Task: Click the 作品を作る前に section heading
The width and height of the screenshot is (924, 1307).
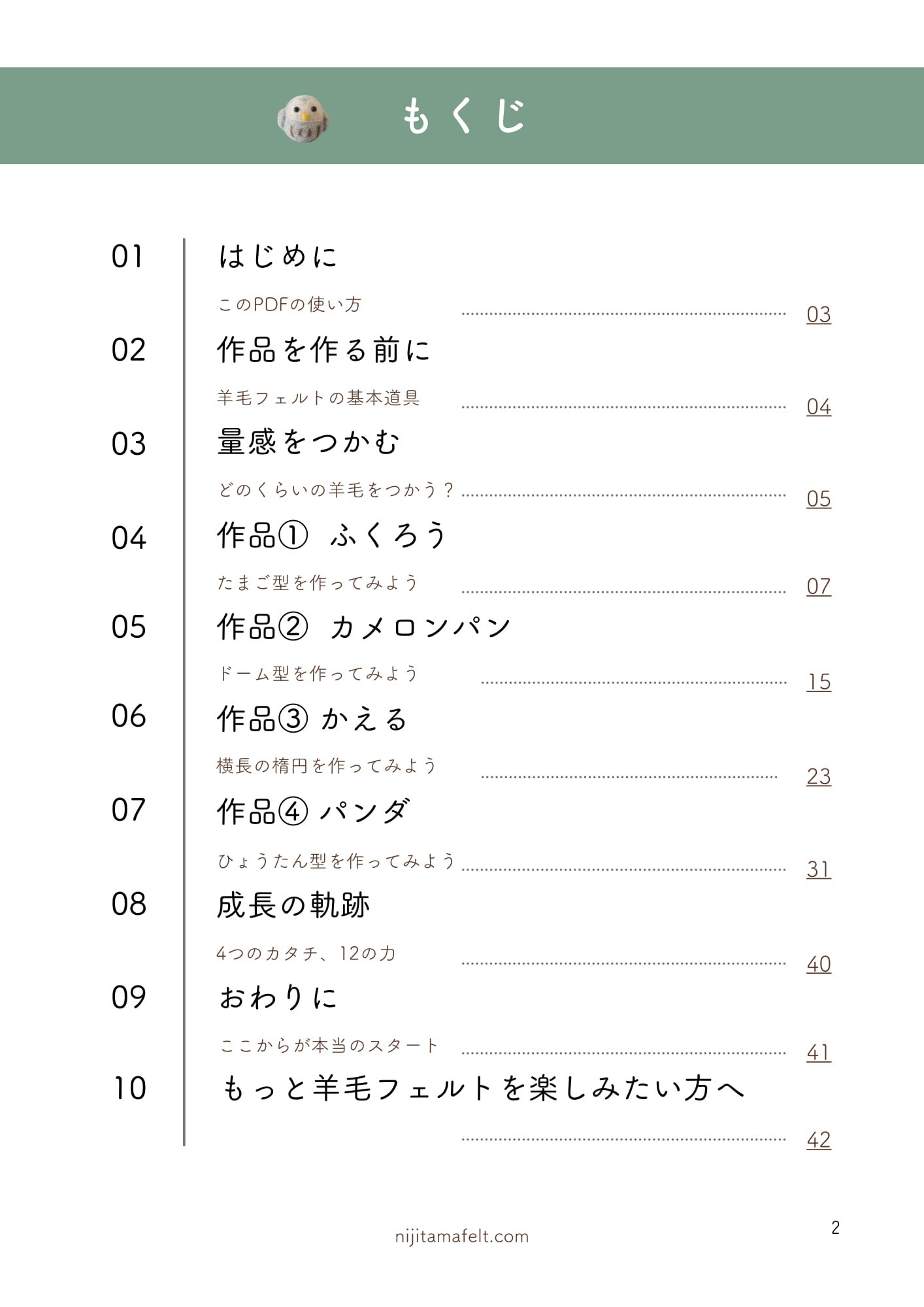Action: tap(323, 350)
